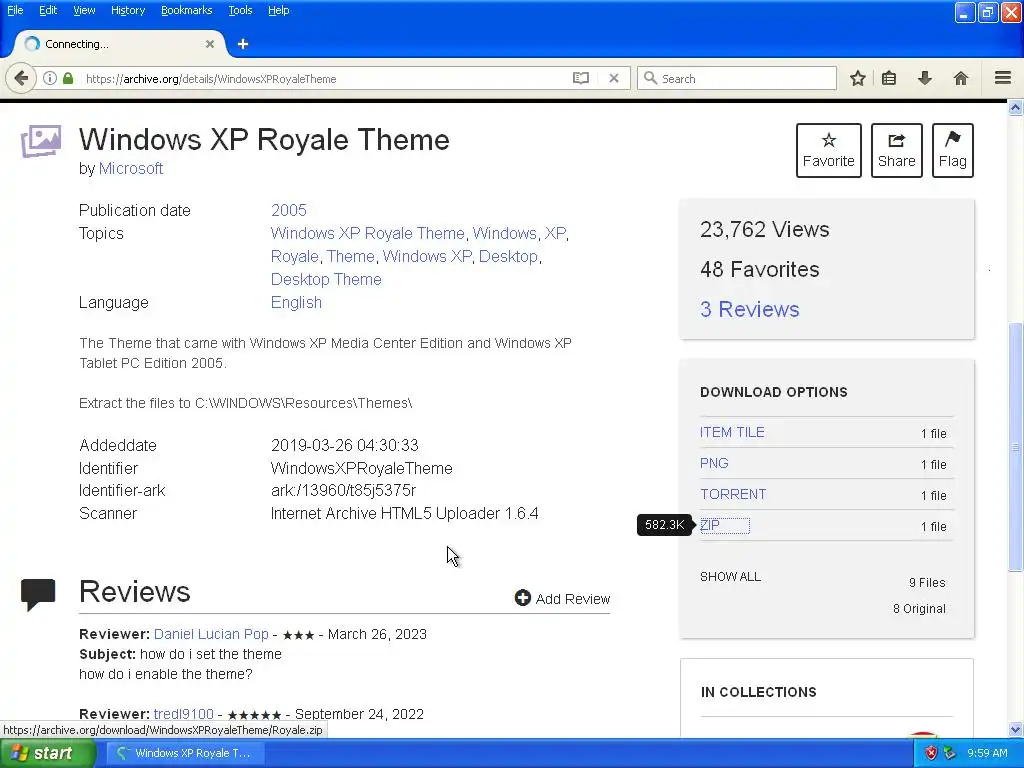Open the History menu
Screen dimensions: 1024x768
128,10
